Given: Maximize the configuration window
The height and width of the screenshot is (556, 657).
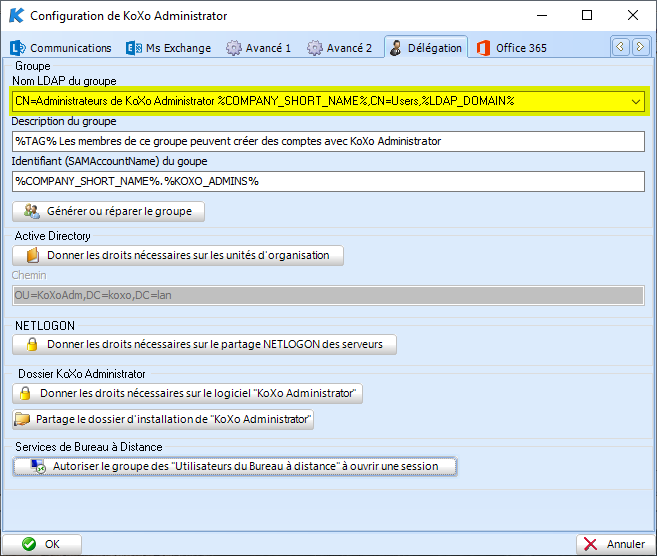Looking at the screenshot, I should pos(587,16).
